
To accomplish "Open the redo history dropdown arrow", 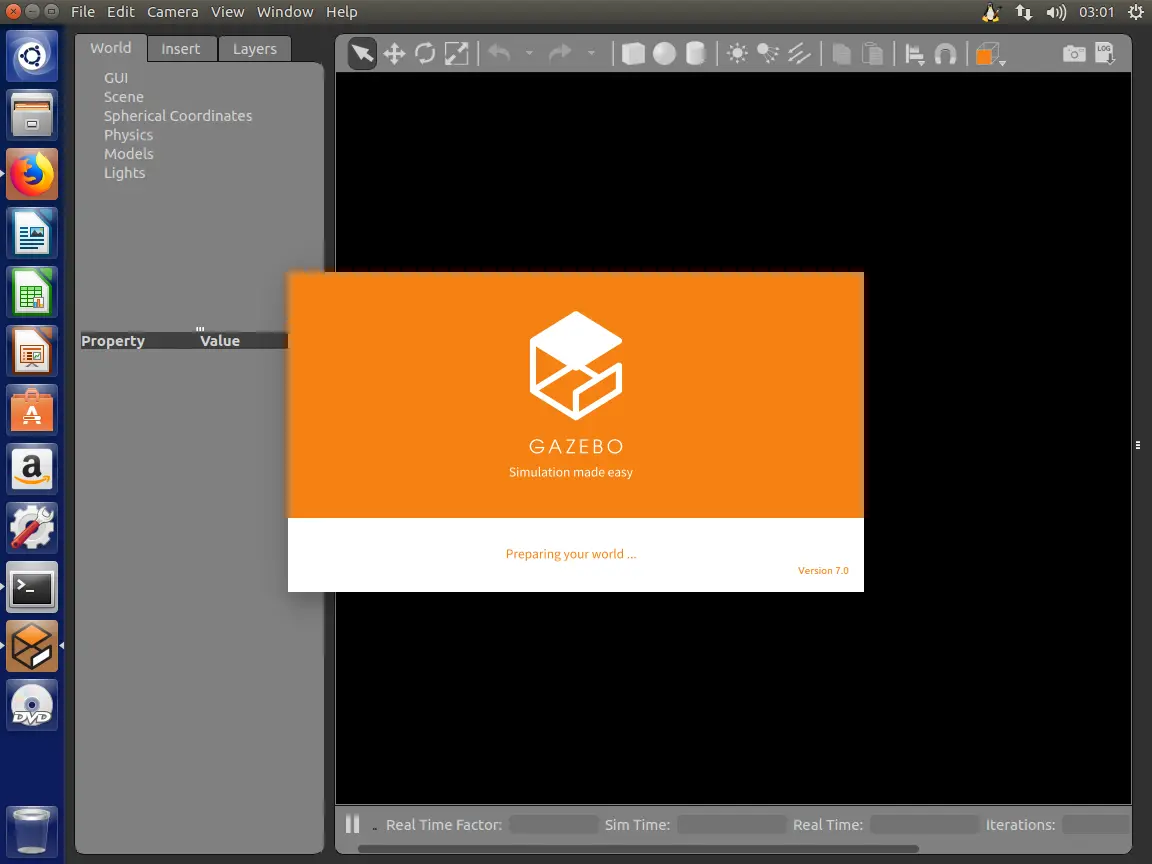I will point(591,54).
